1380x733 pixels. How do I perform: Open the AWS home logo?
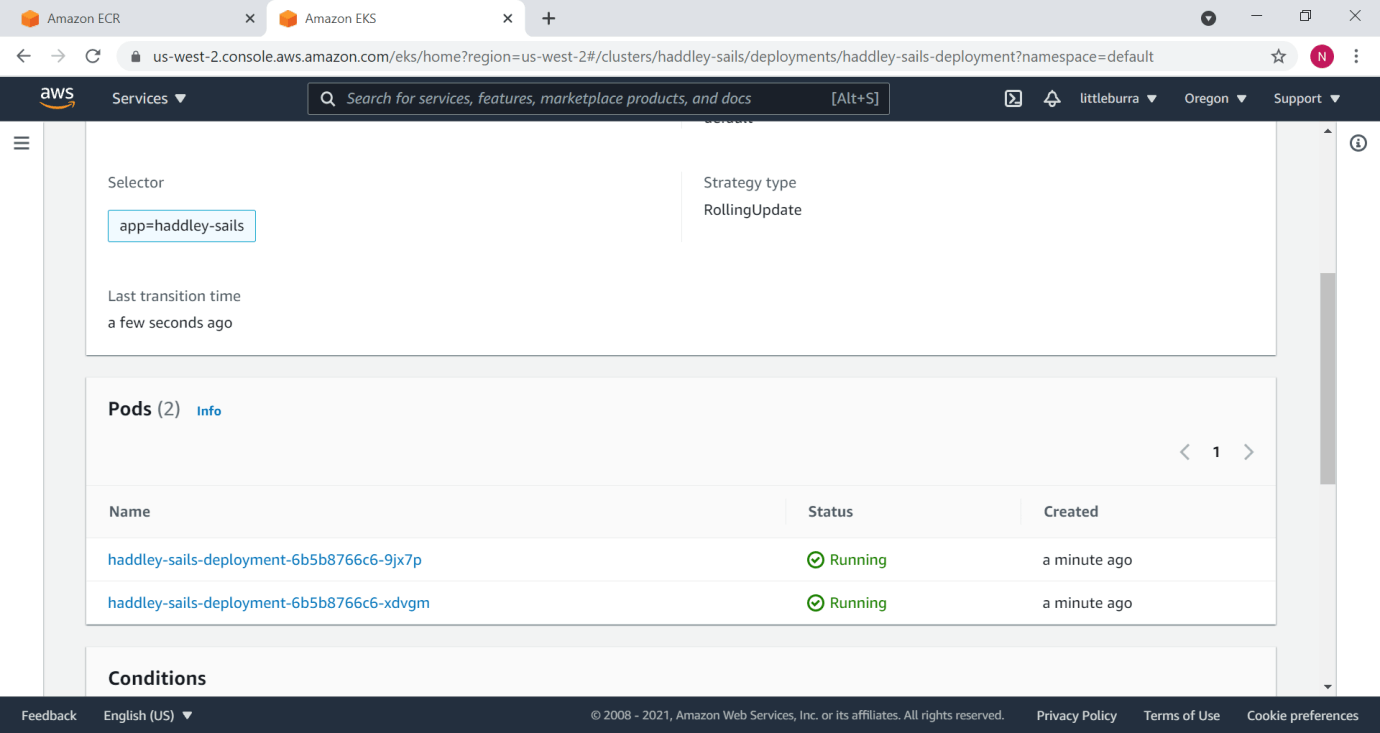coord(57,98)
